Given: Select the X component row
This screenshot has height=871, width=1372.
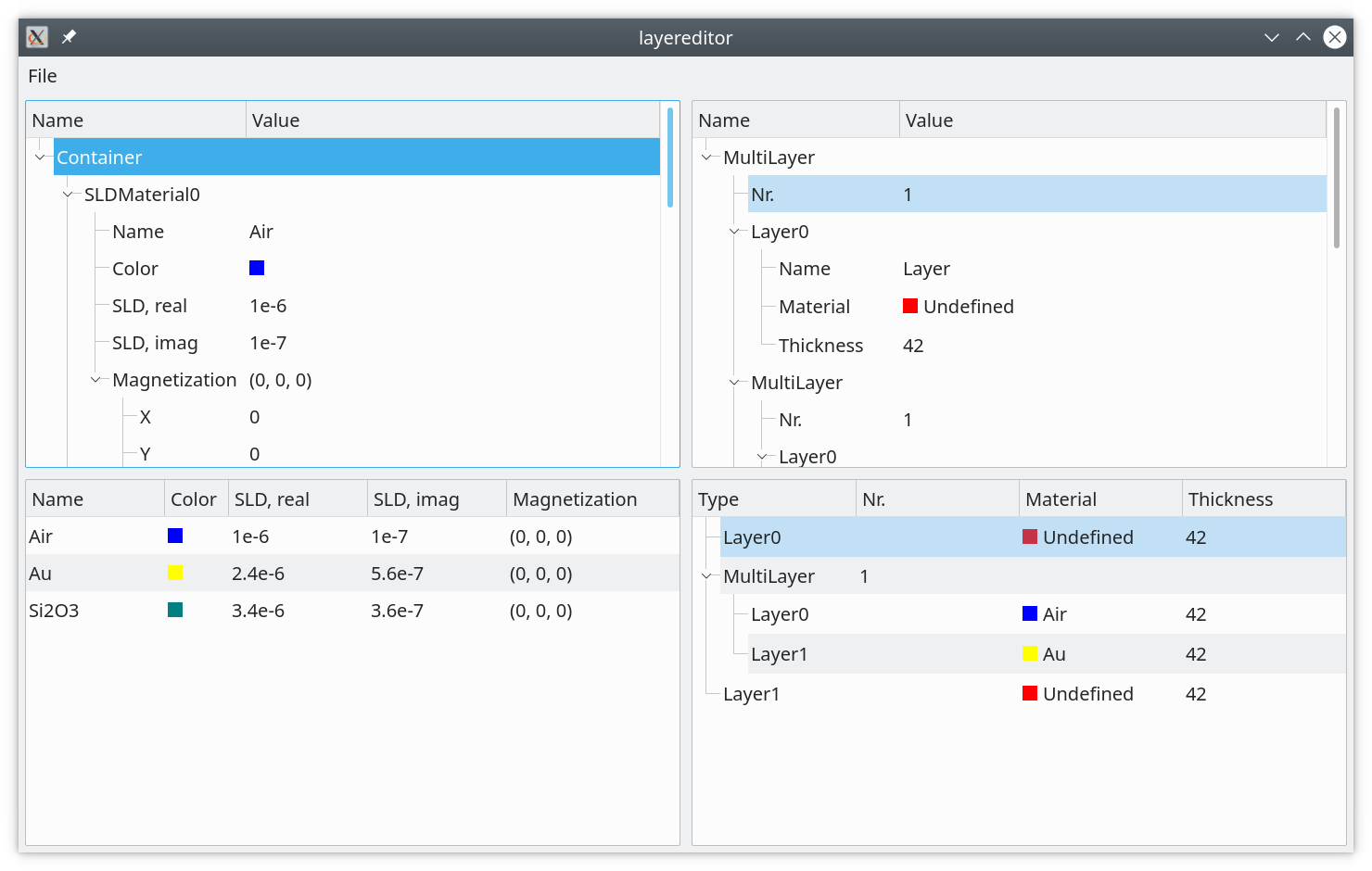Looking at the screenshot, I should tap(399, 417).
